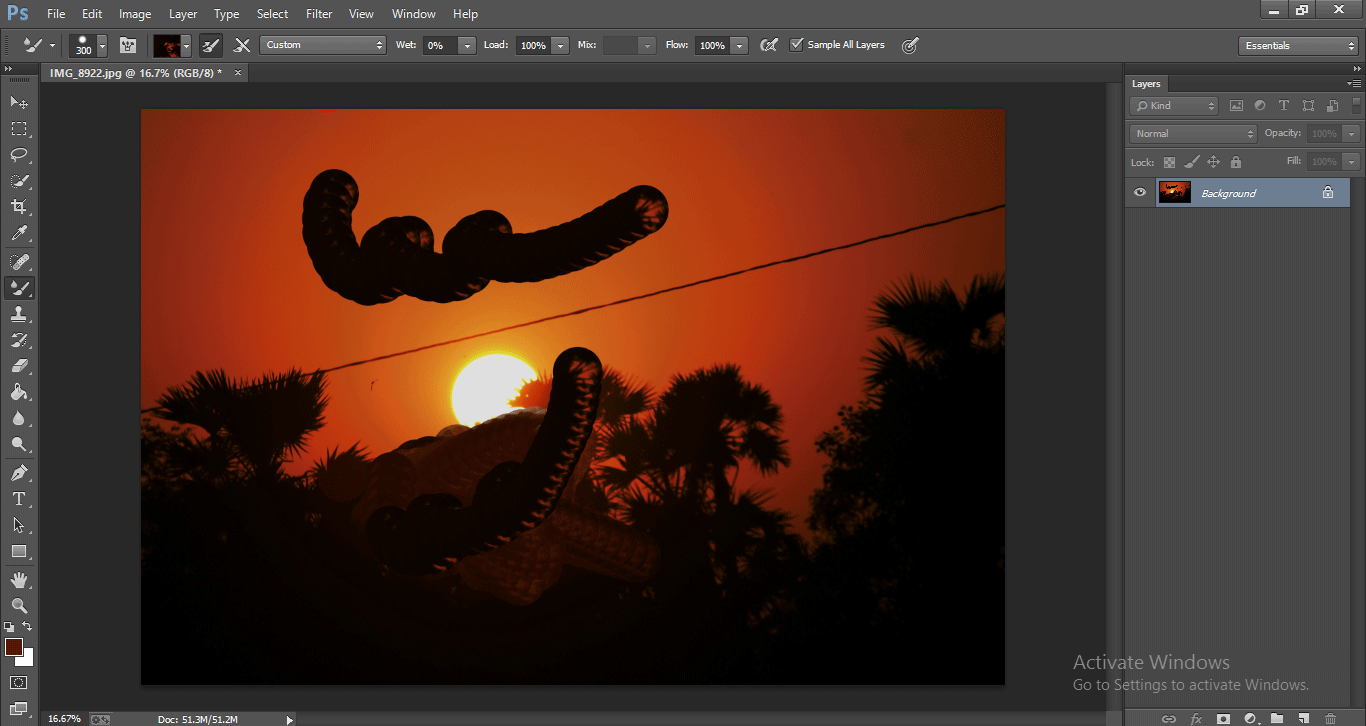Reset default foreground and background colors

(9, 626)
